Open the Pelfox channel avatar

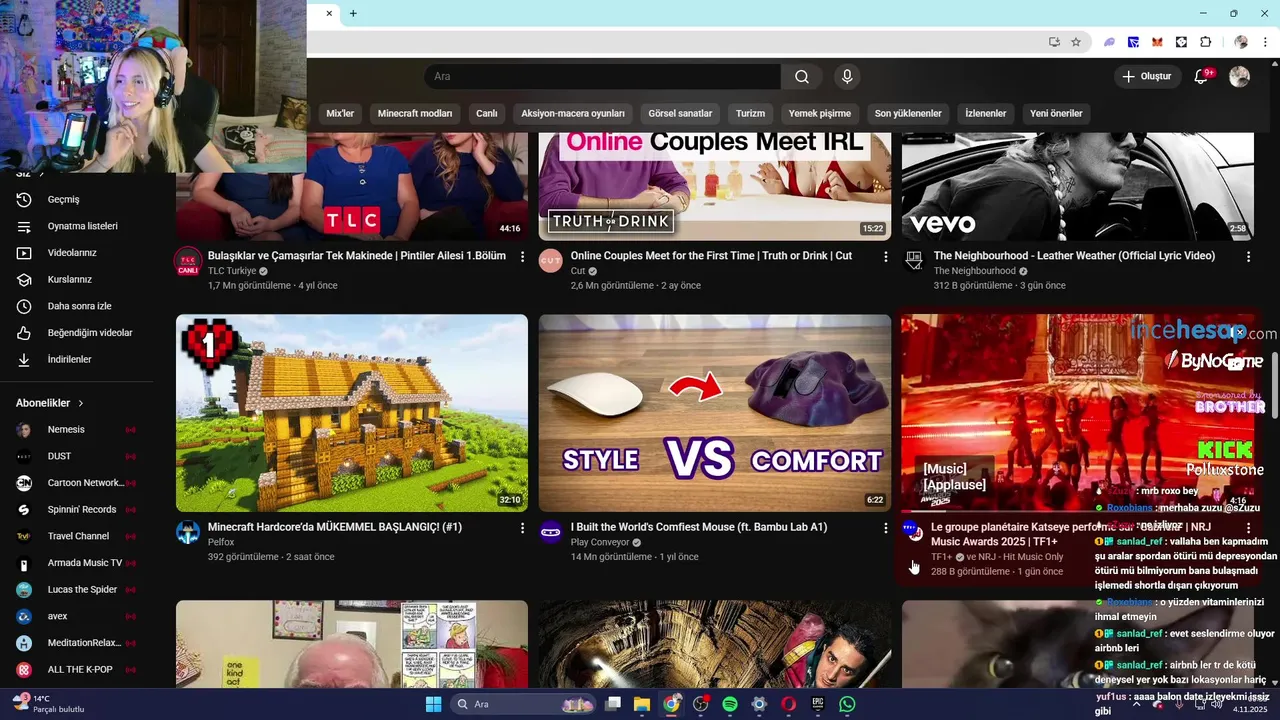coord(188,532)
